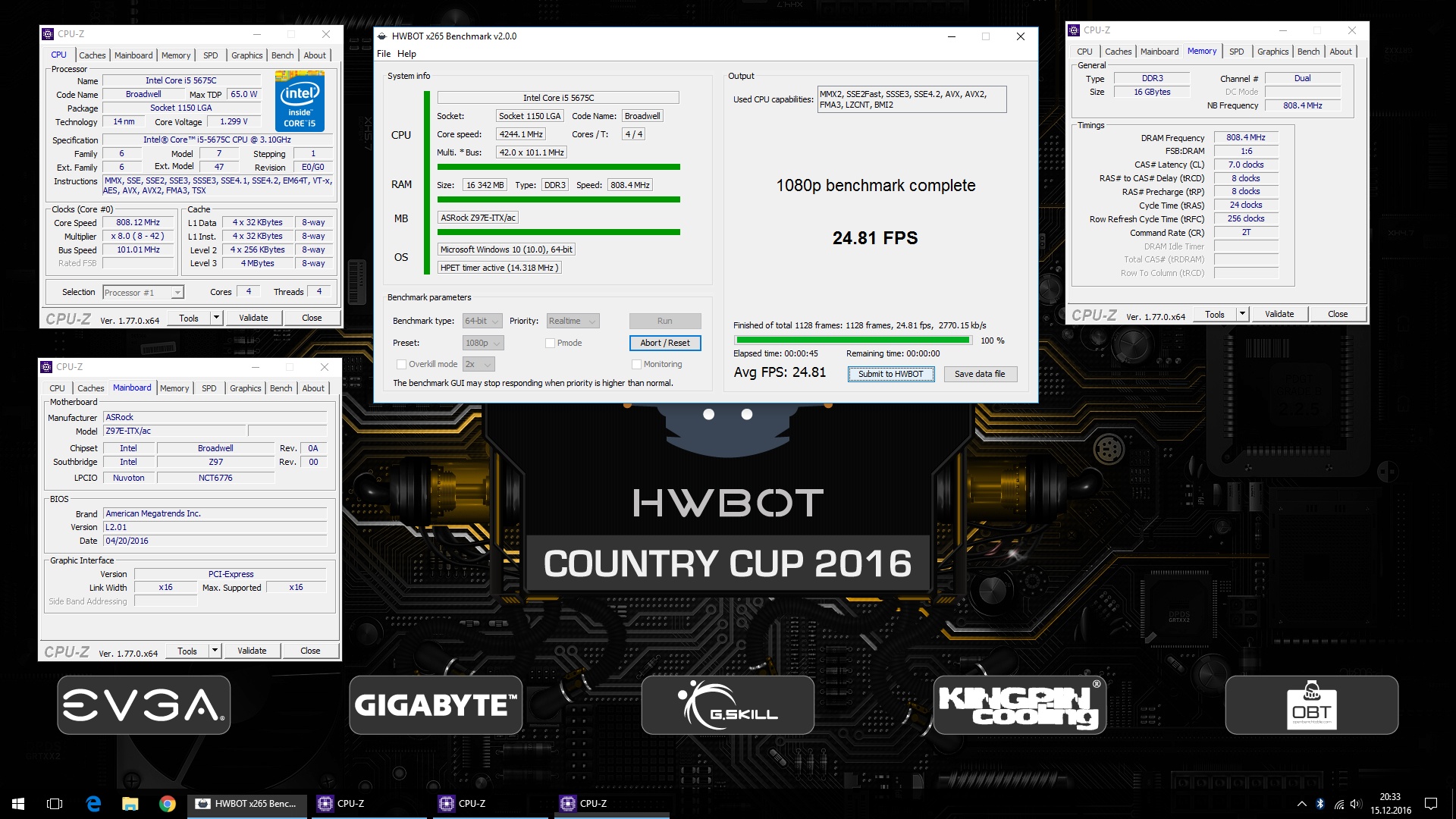
Task: Open volume control tray icon
Action: [1356, 804]
